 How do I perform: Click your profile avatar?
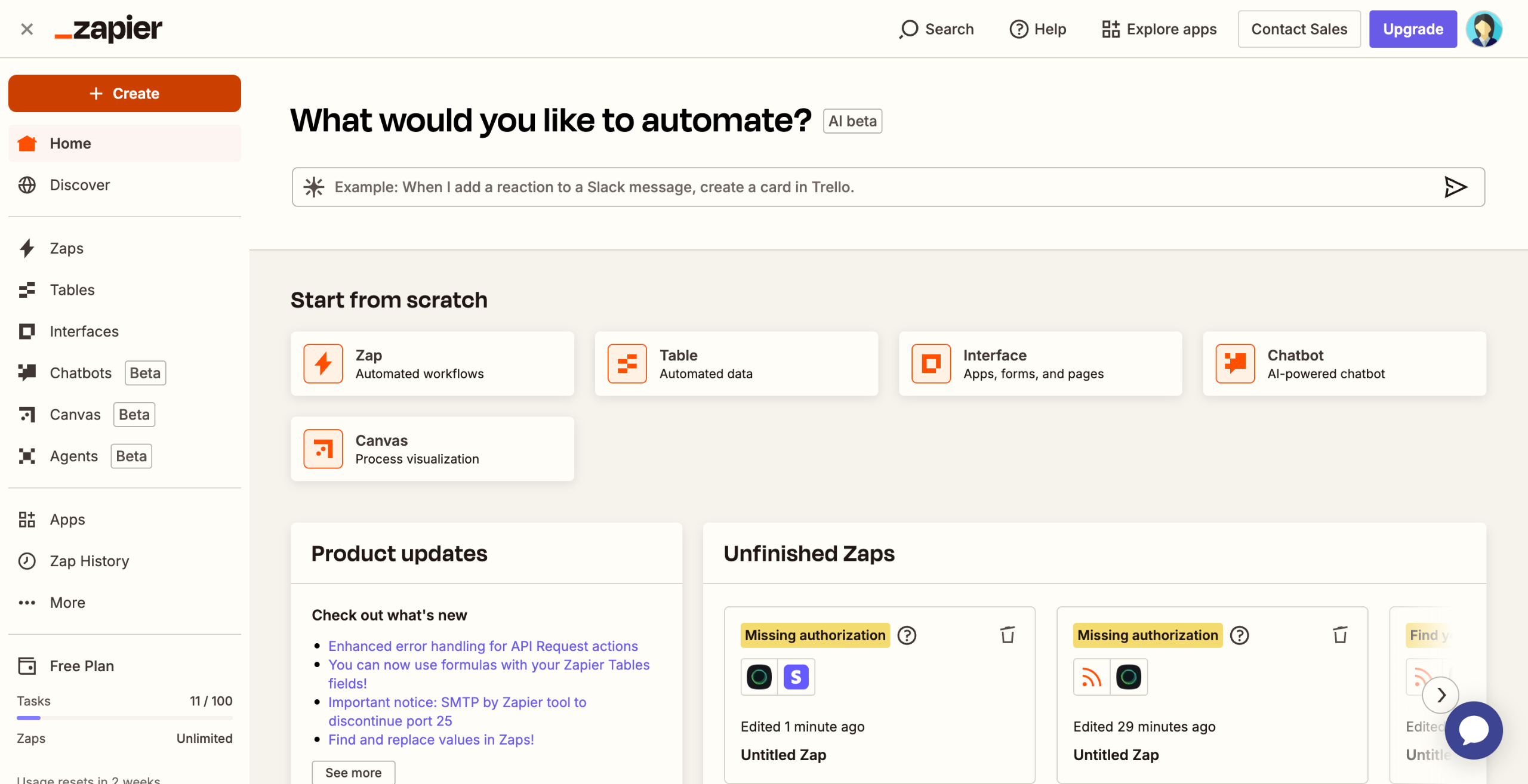tap(1484, 29)
